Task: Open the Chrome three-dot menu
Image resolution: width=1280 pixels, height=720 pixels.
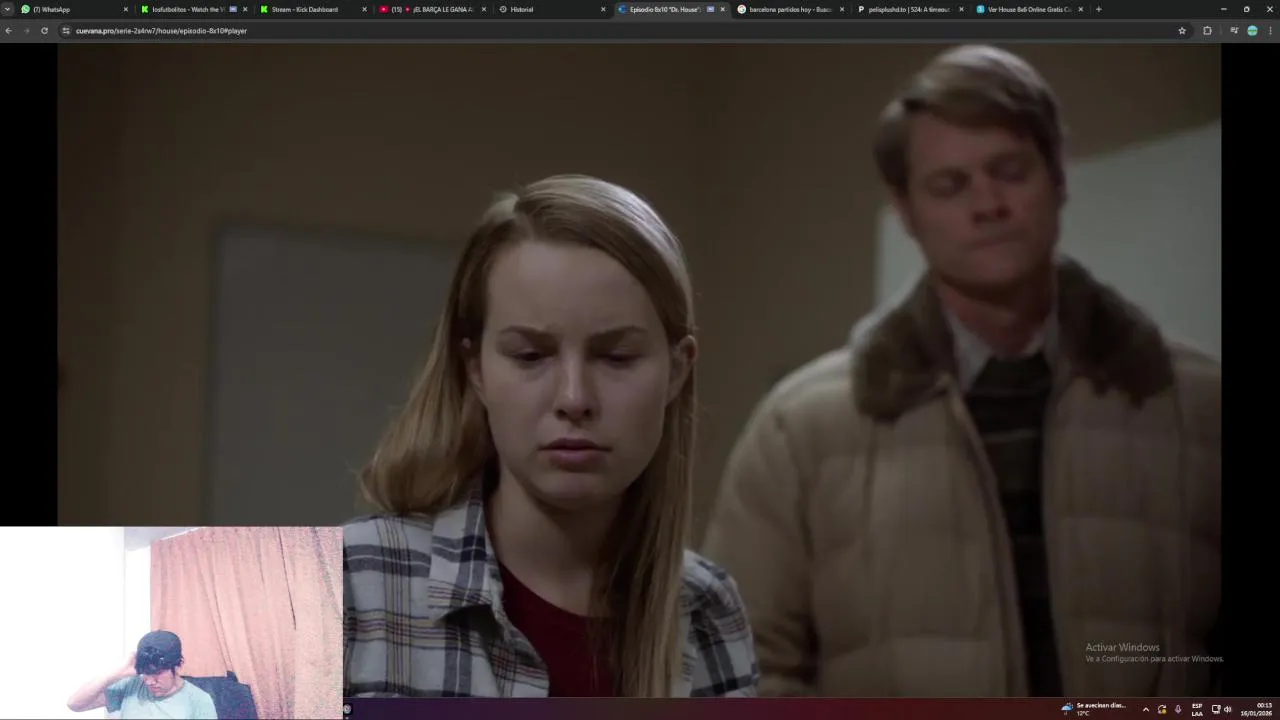Action: 1270,31
